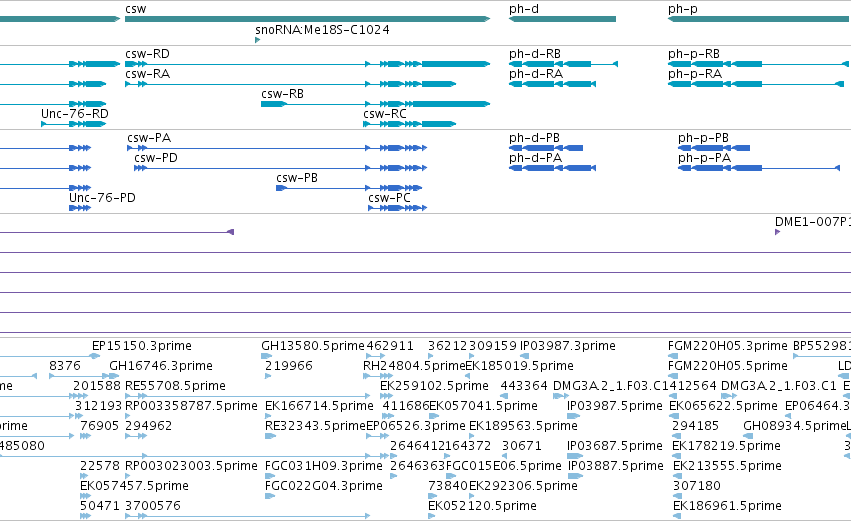Open the ph-p gene label

[x=683, y=9]
